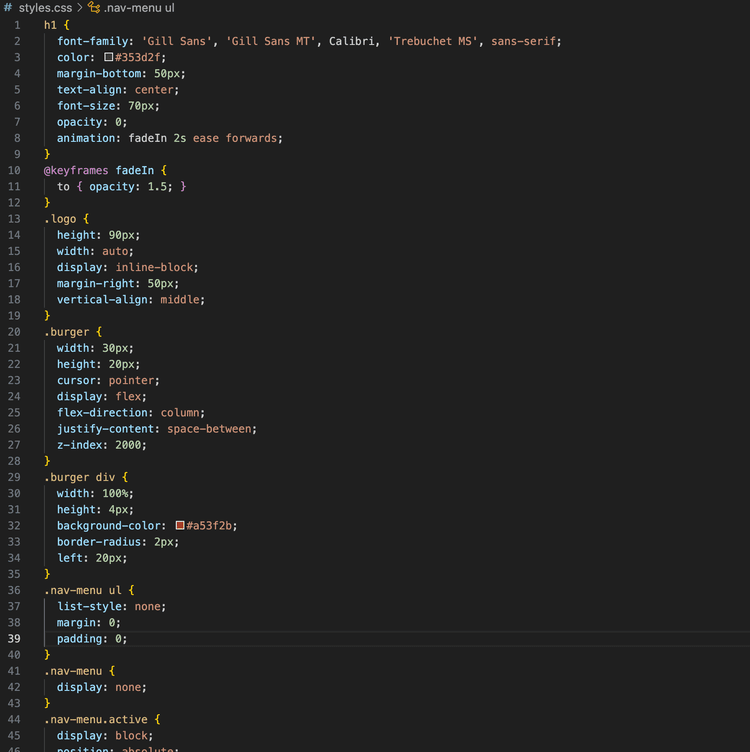Click the 'Trebuchet MS' font value
This screenshot has height=752, width=750.
pos(433,41)
